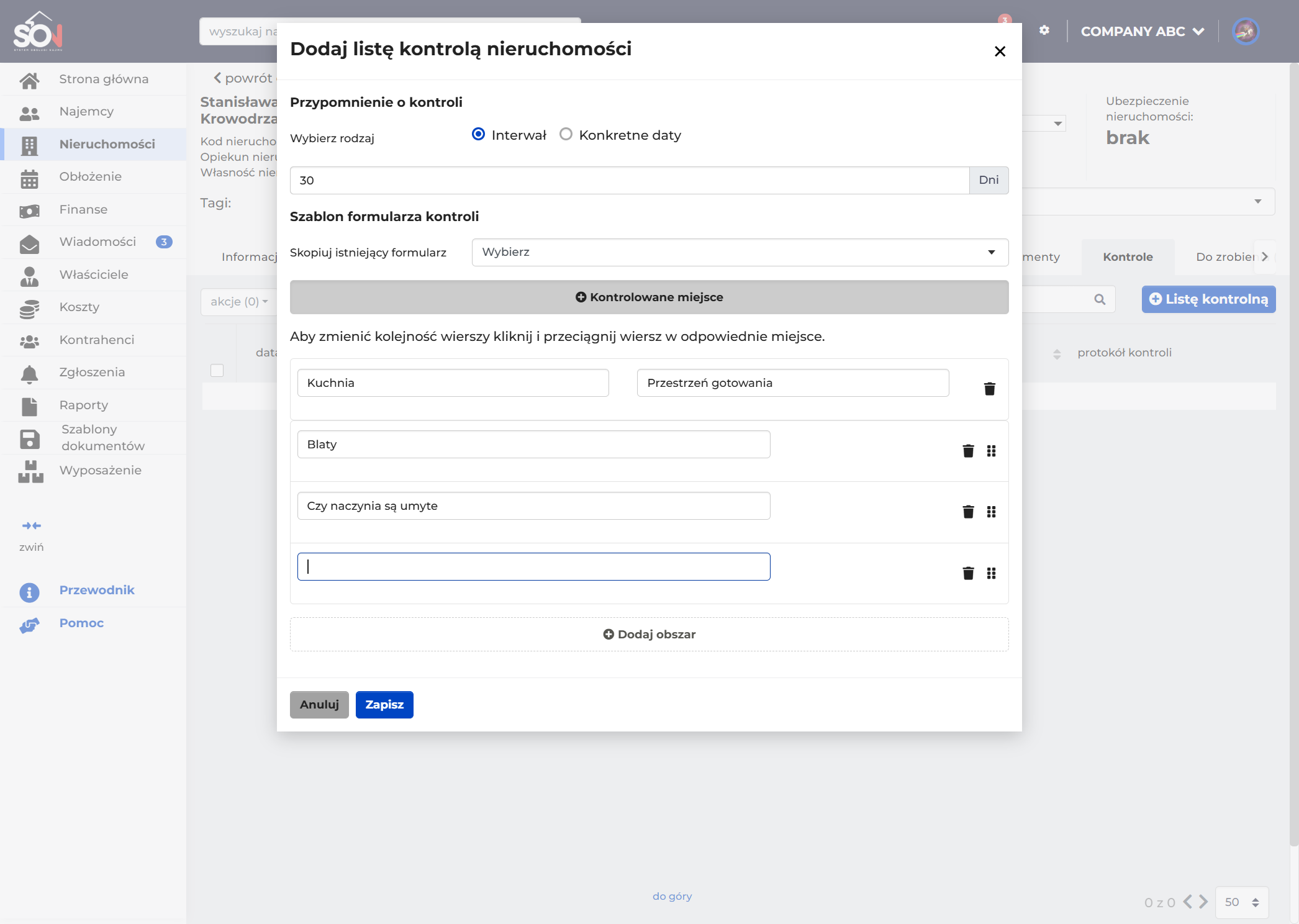Viewport: 1299px width, 924px height.
Task: Go to Najemcy in sidebar
Action: [x=93, y=112]
